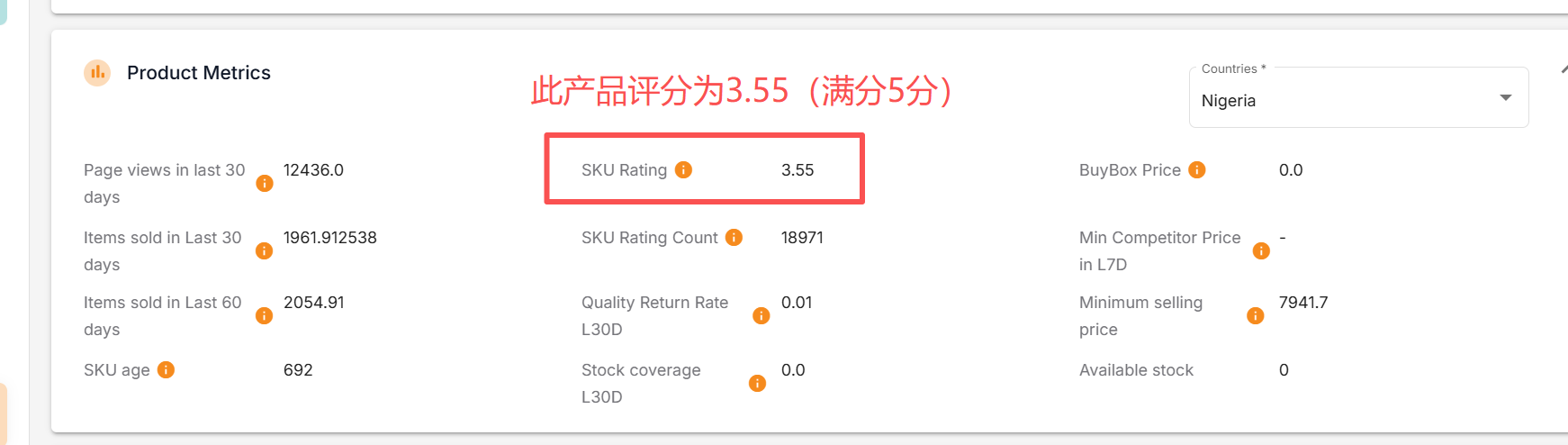
Task: Click the Stock coverage L30D info icon
Action: point(758,383)
